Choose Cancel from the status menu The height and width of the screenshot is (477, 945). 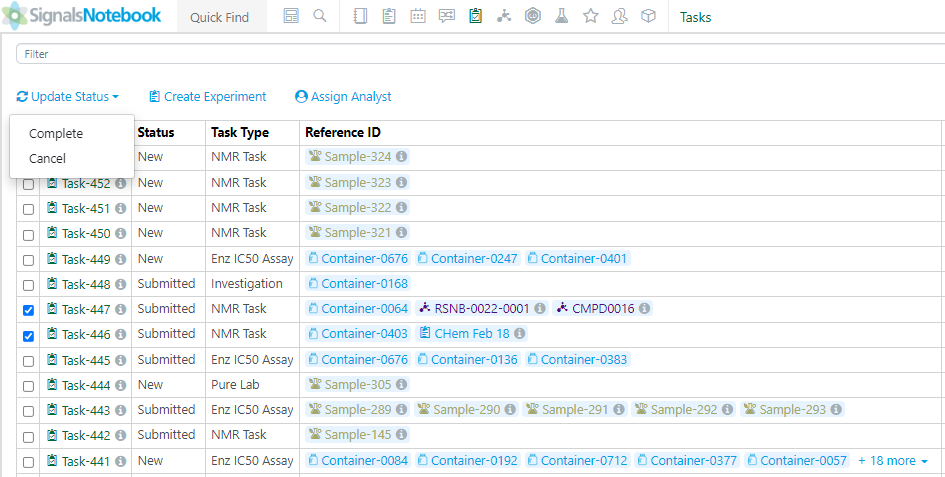[x=47, y=158]
